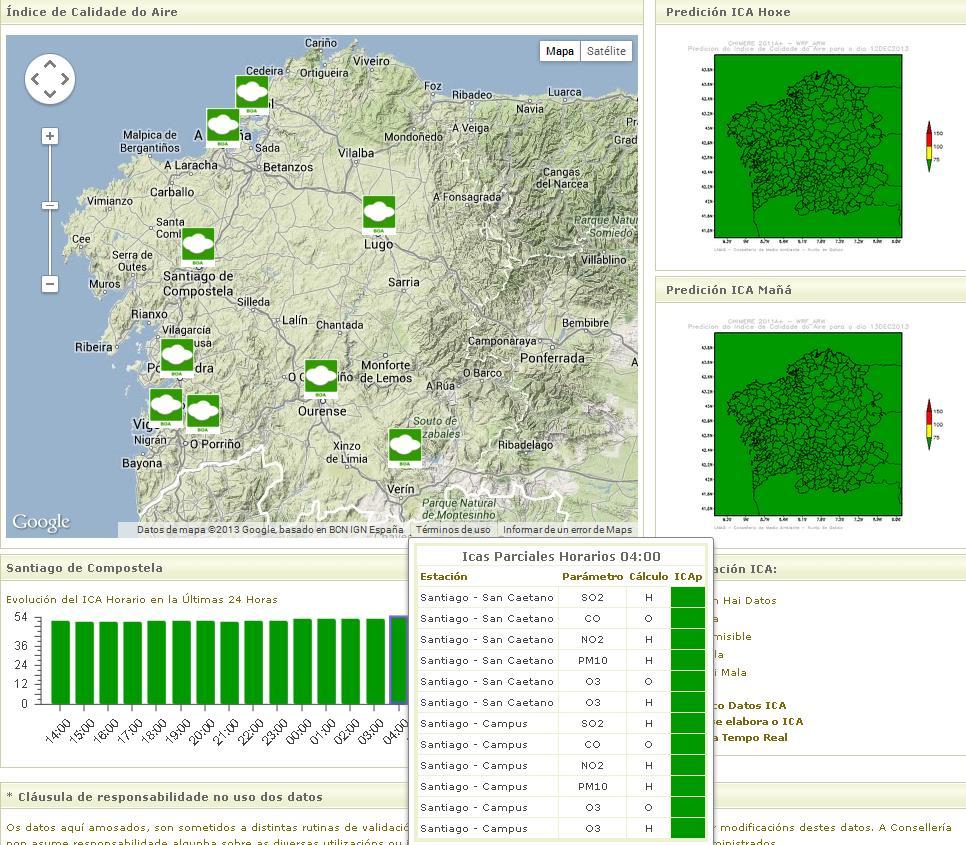Click the highlighted 04:00 ICA bar
966x845 pixels.
(399, 660)
